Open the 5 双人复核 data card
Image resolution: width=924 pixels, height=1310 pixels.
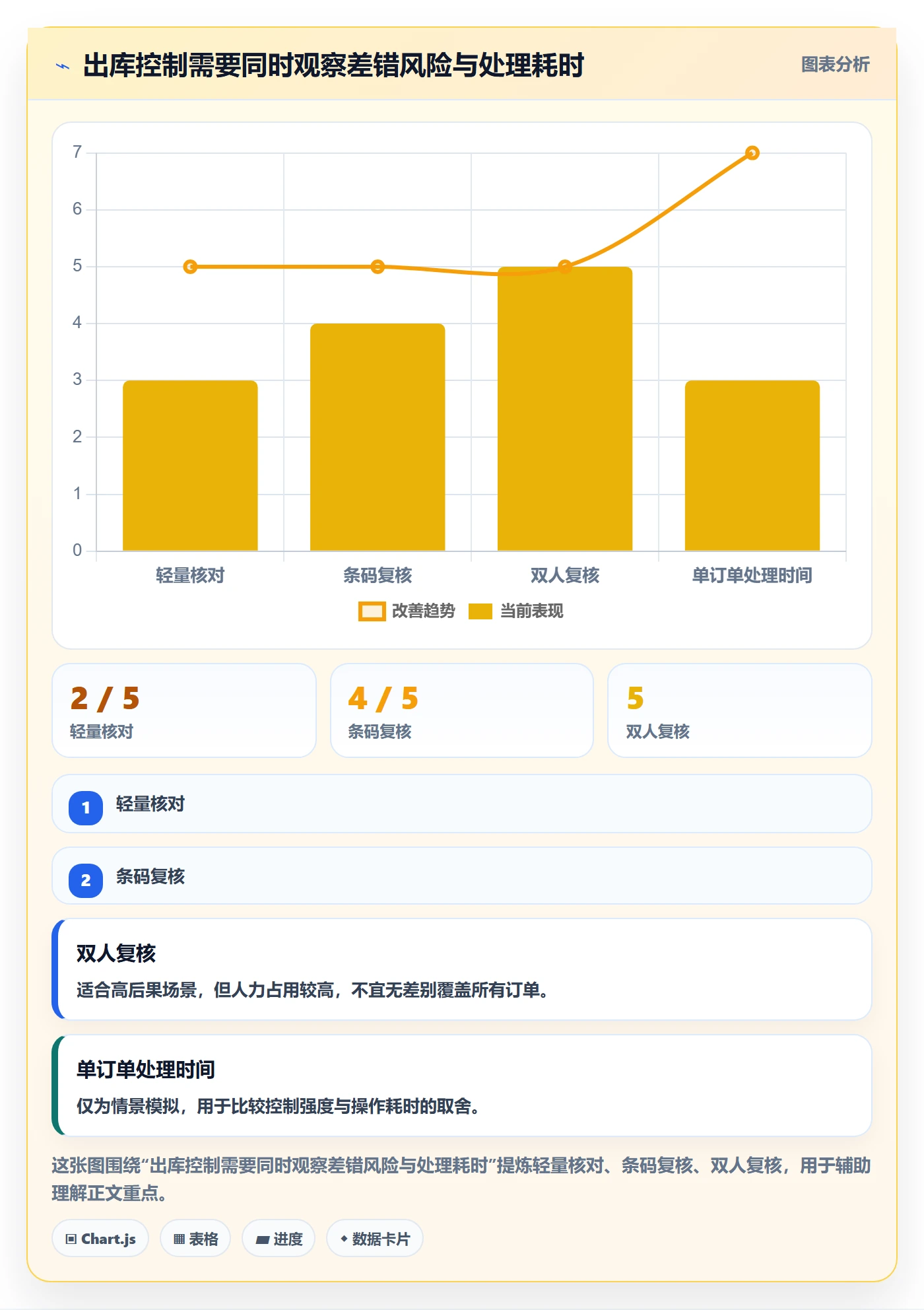tap(740, 710)
